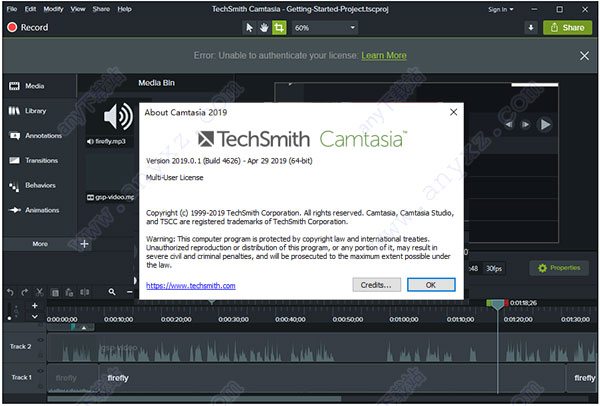Viewport: 600px width, 406px height.
Task: Open the View menu
Action: pyautogui.click(x=78, y=9)
